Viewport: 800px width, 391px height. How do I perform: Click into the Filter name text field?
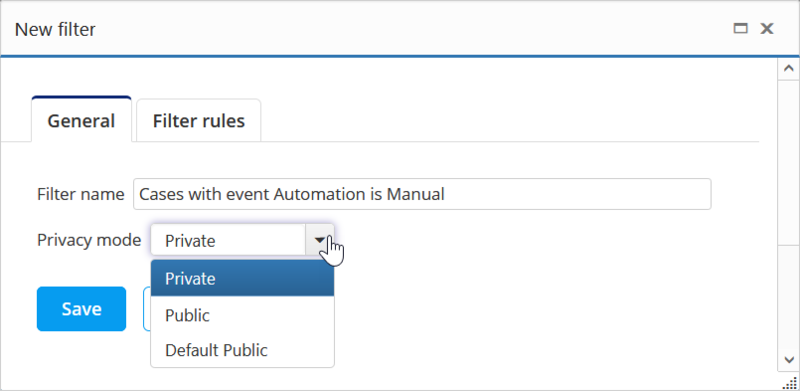click(x=422, y=194)
